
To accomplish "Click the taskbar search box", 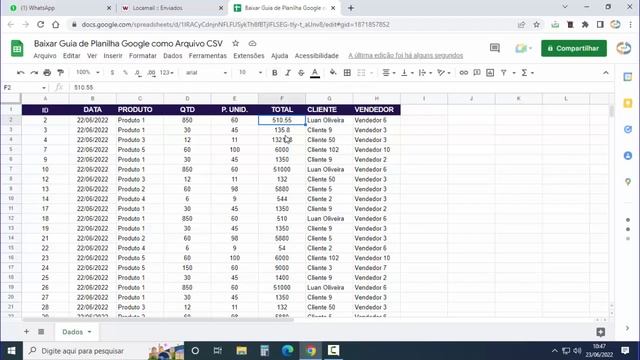I will click(103, 351).
